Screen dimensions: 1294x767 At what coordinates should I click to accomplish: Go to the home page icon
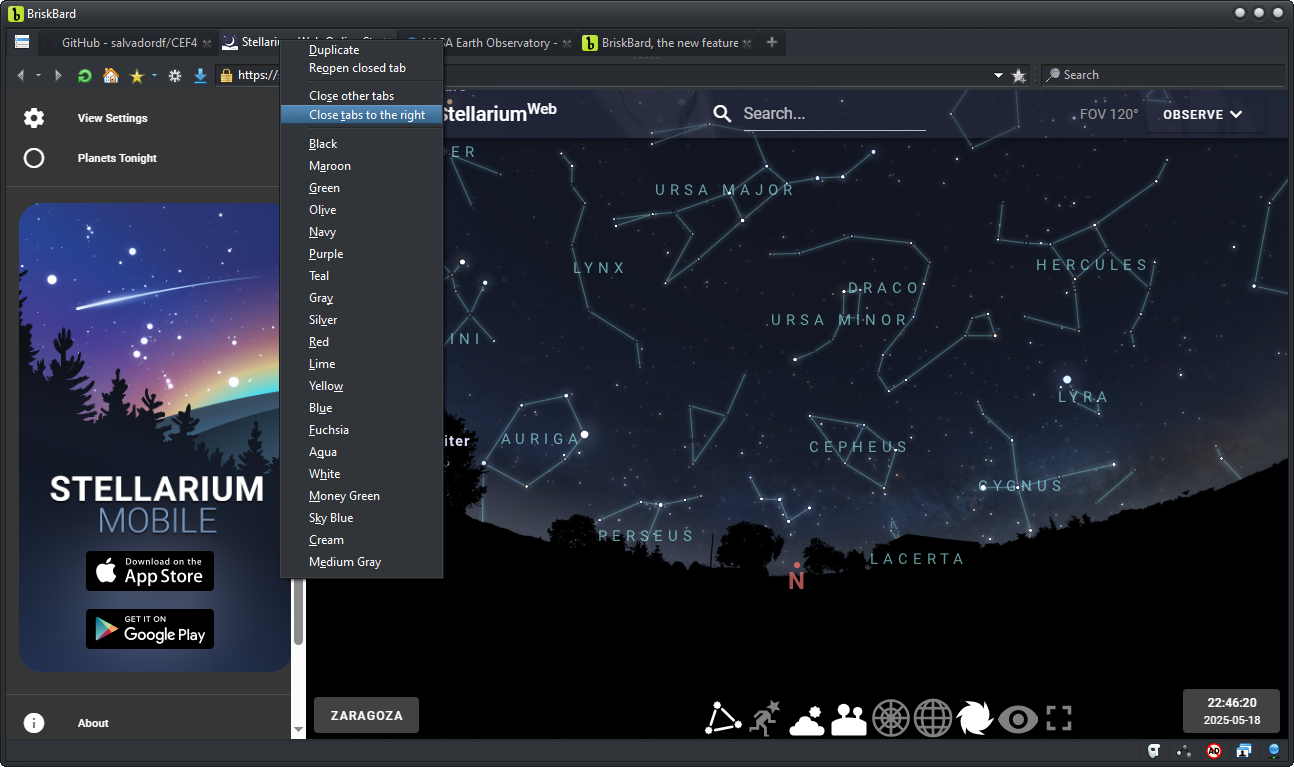pyautogui.click(x=111, y=75)
